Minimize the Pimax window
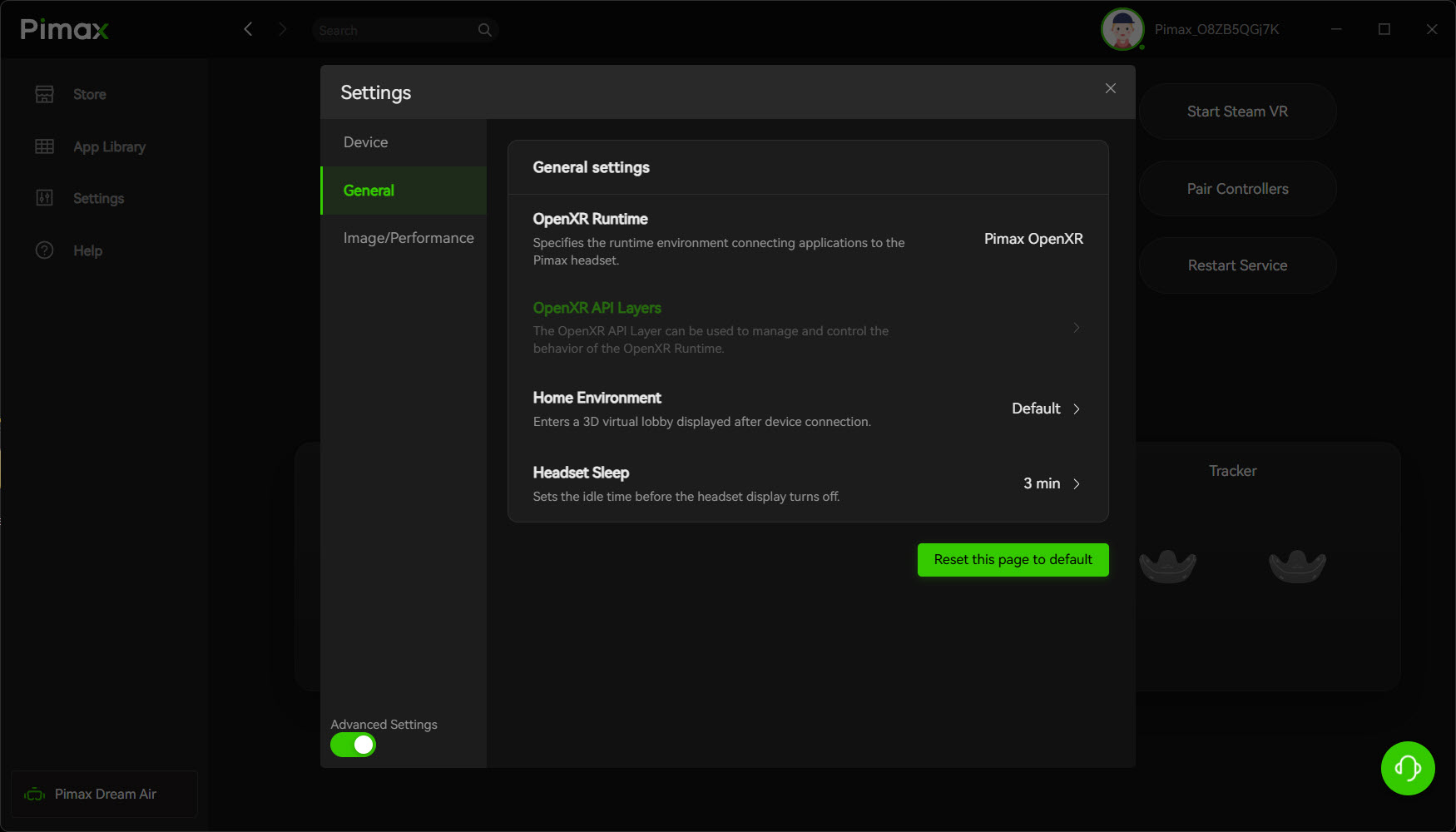This screenshot has width=1456, height=832. (1336, 29)
